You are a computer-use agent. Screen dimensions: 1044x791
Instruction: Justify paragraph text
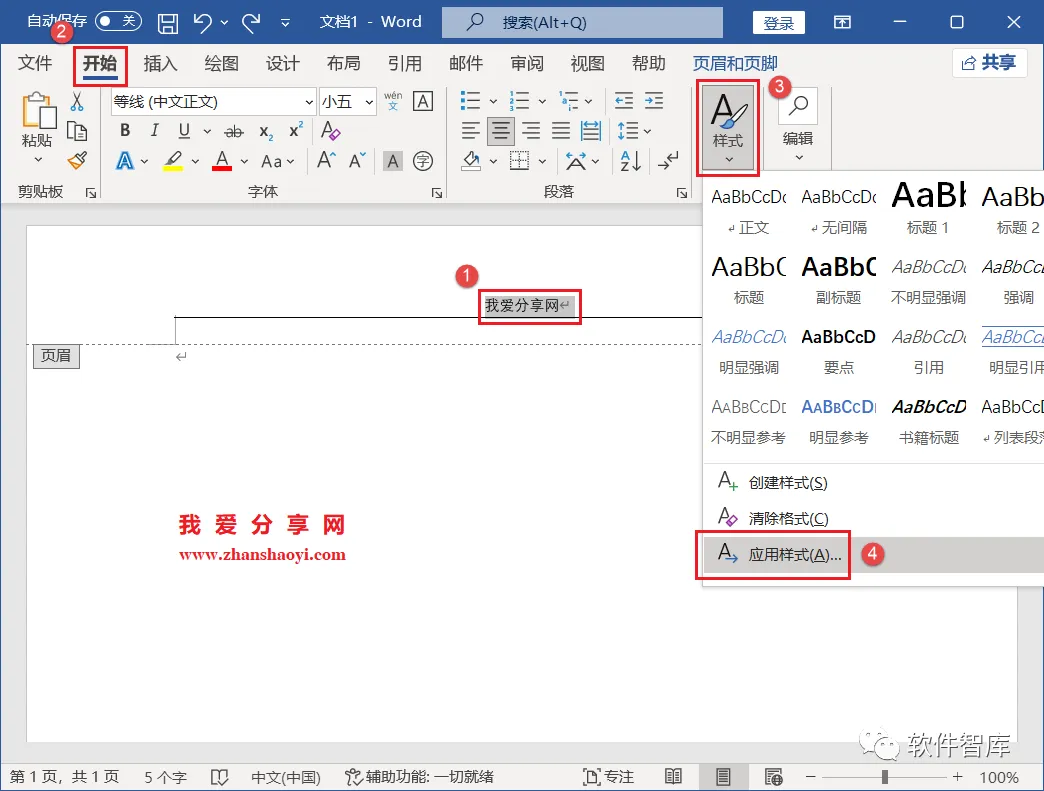click(x=561, y=131)
